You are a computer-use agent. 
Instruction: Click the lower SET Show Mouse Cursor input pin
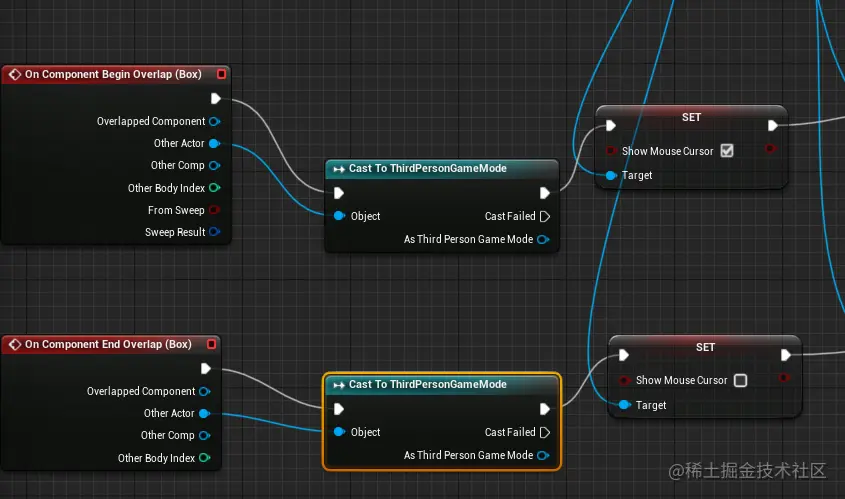pos(624,380)
